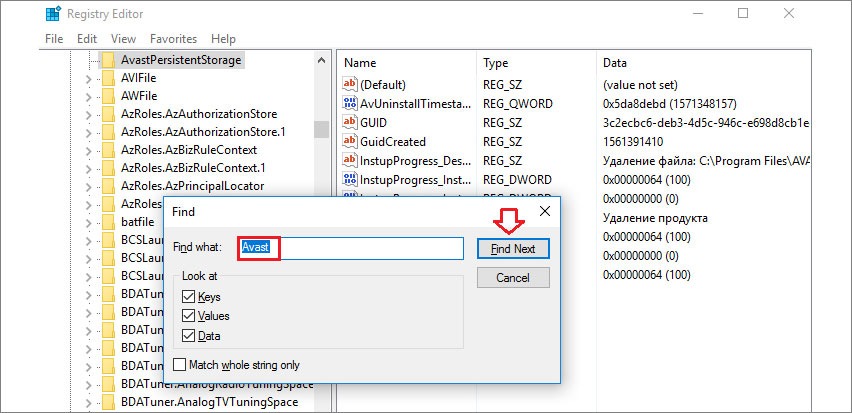Open the Edit menu
This screenshot has height=413, width=852.
point(87,39)
